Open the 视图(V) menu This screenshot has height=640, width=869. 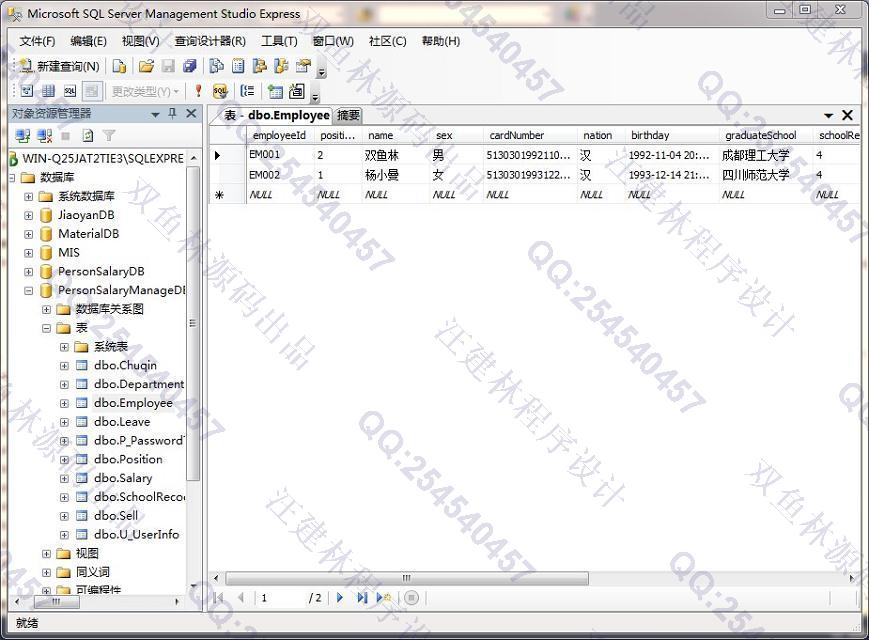[x=140, y=41]
